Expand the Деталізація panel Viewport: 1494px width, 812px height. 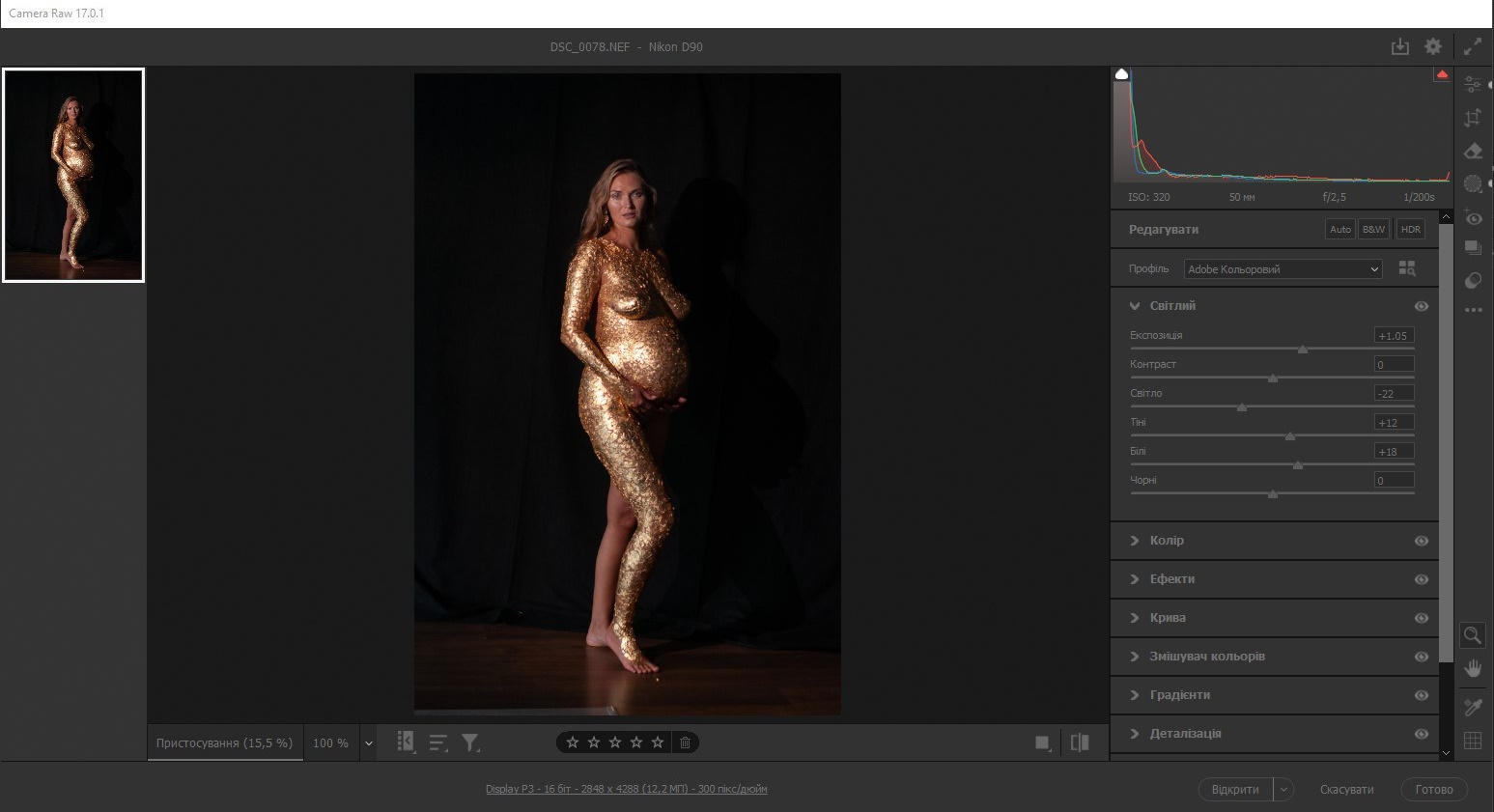pos(1135,734)
